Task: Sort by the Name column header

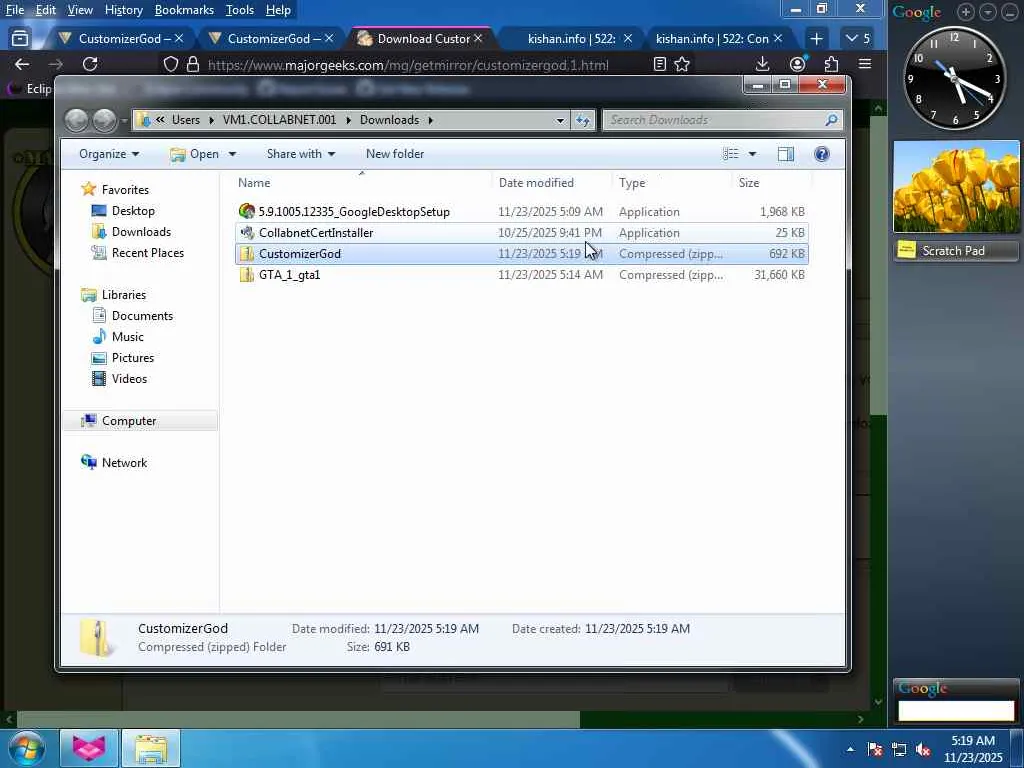Action: point(254,183)
